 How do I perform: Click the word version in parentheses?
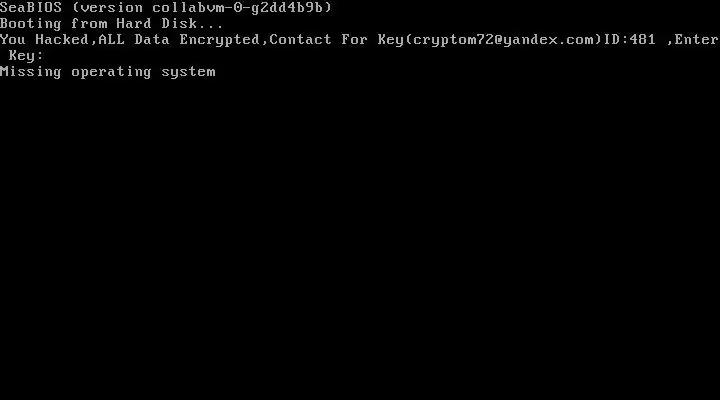pyautogui.click(x=112, y=7)
